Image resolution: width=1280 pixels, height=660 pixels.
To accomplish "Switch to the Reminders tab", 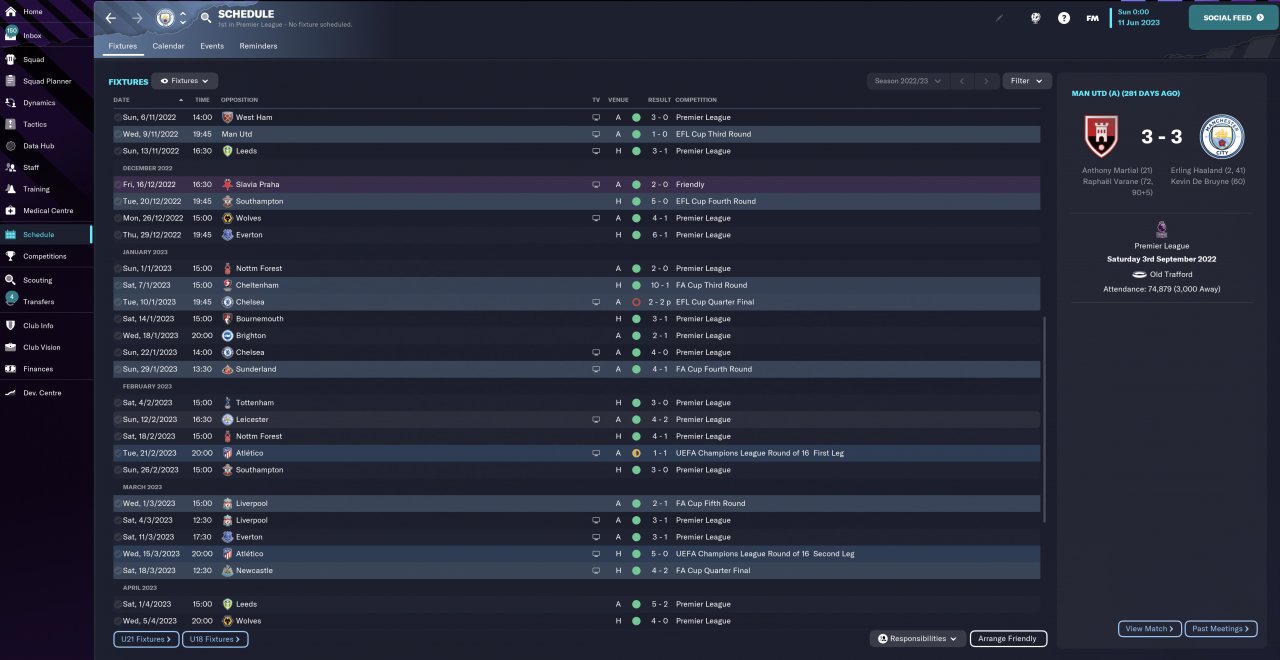I will click(258, 46).
